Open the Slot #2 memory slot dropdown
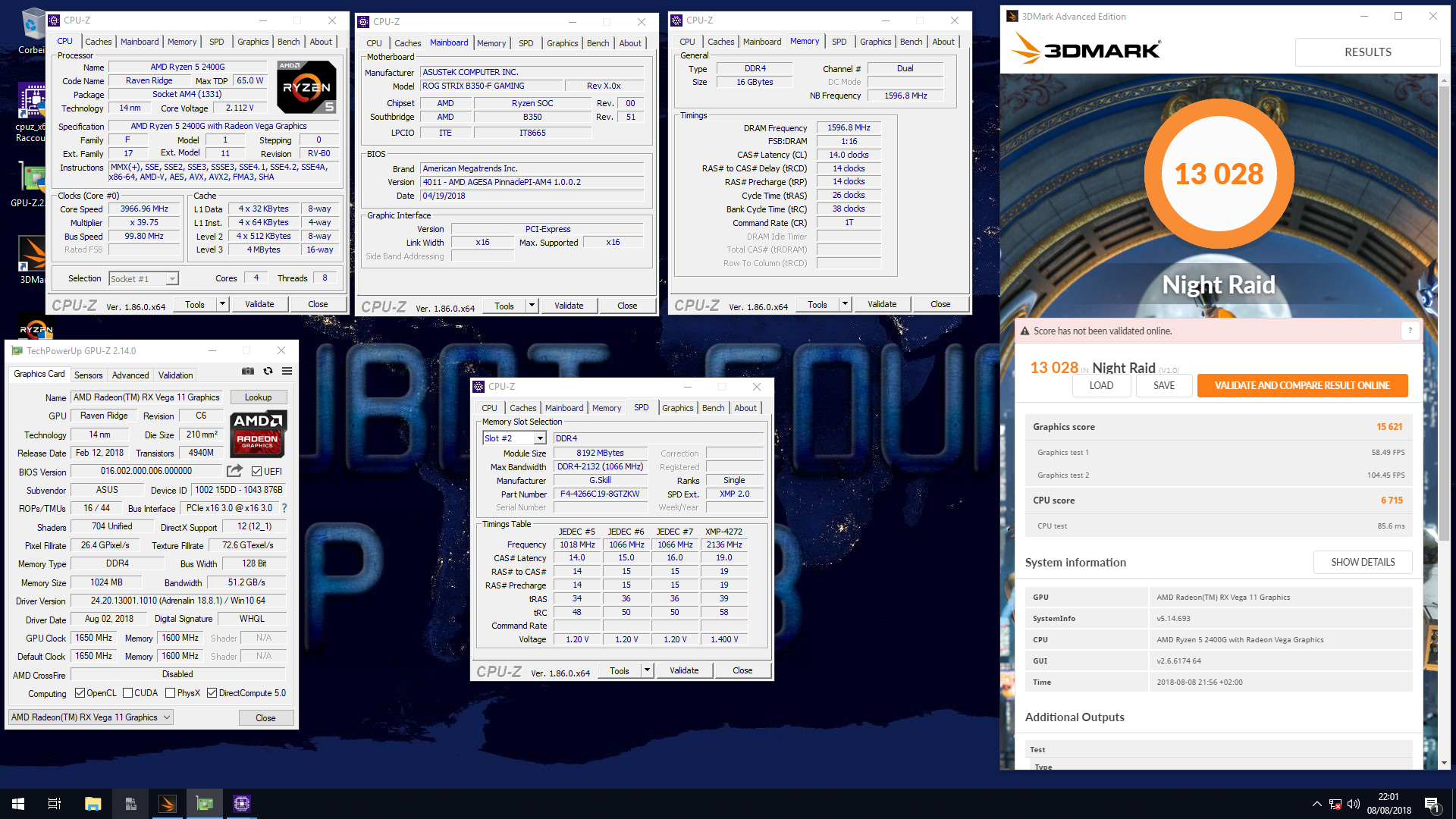This screenshot has height=819, width=1456. [515, 438]
